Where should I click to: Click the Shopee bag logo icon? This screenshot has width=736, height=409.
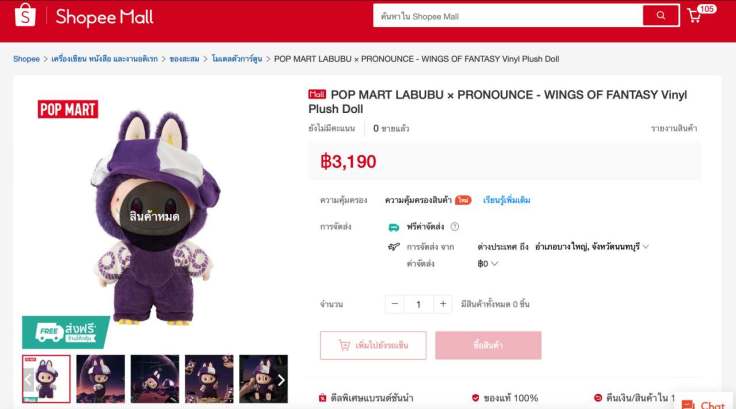pyautogui.click(x=25, y=15)
